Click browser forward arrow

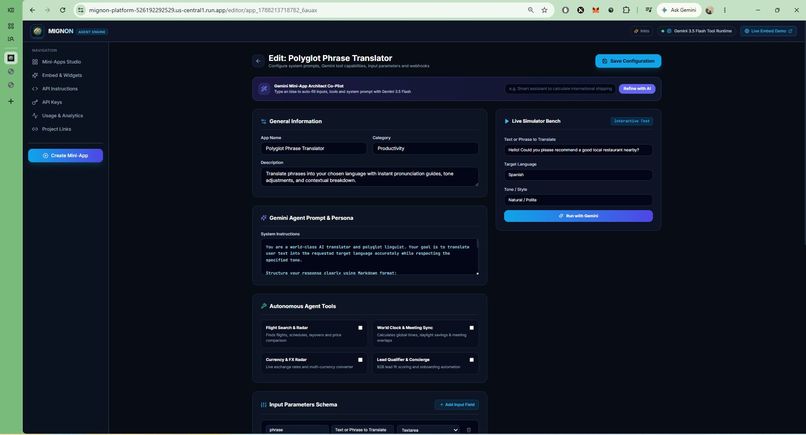pos(47,10)
